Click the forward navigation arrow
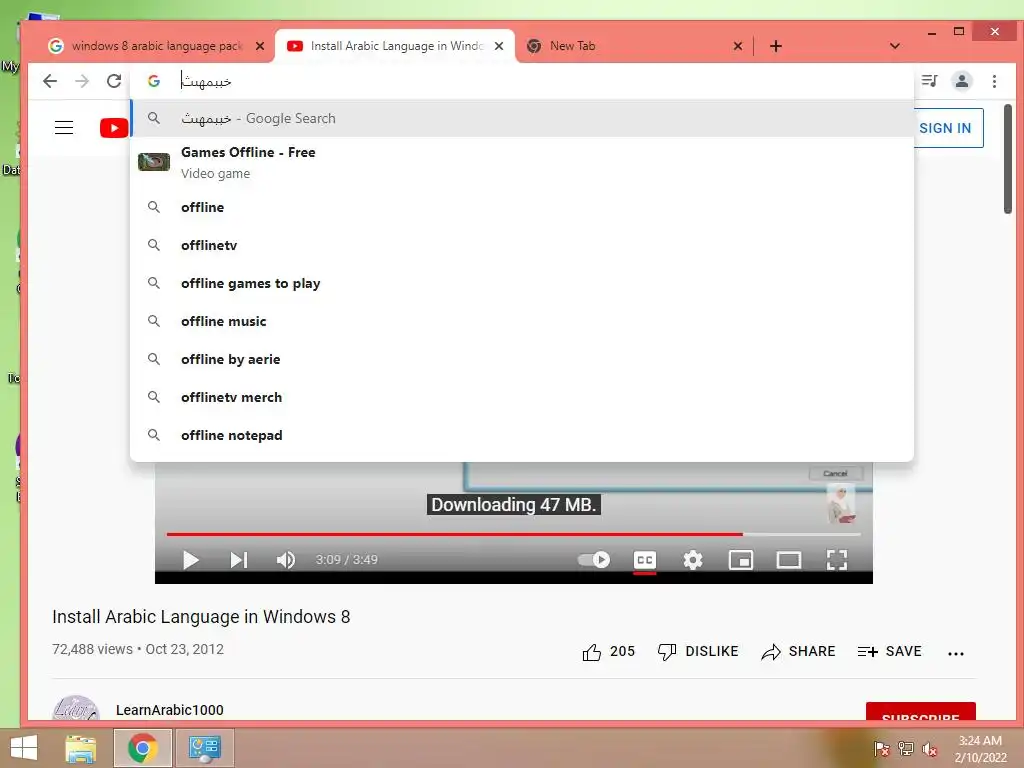 82,81
